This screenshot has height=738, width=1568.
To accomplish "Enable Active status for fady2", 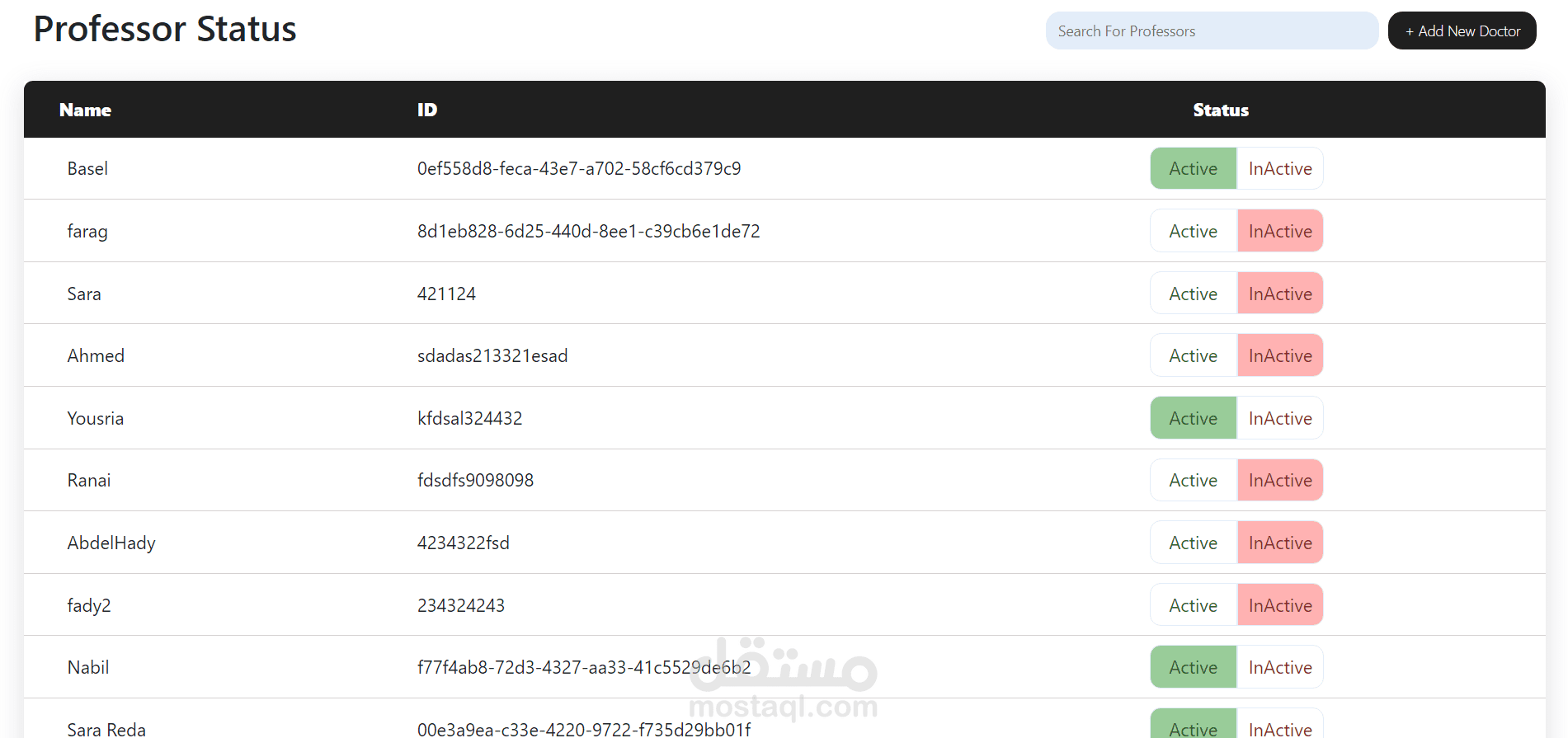I will click(x=1194, y=605).
